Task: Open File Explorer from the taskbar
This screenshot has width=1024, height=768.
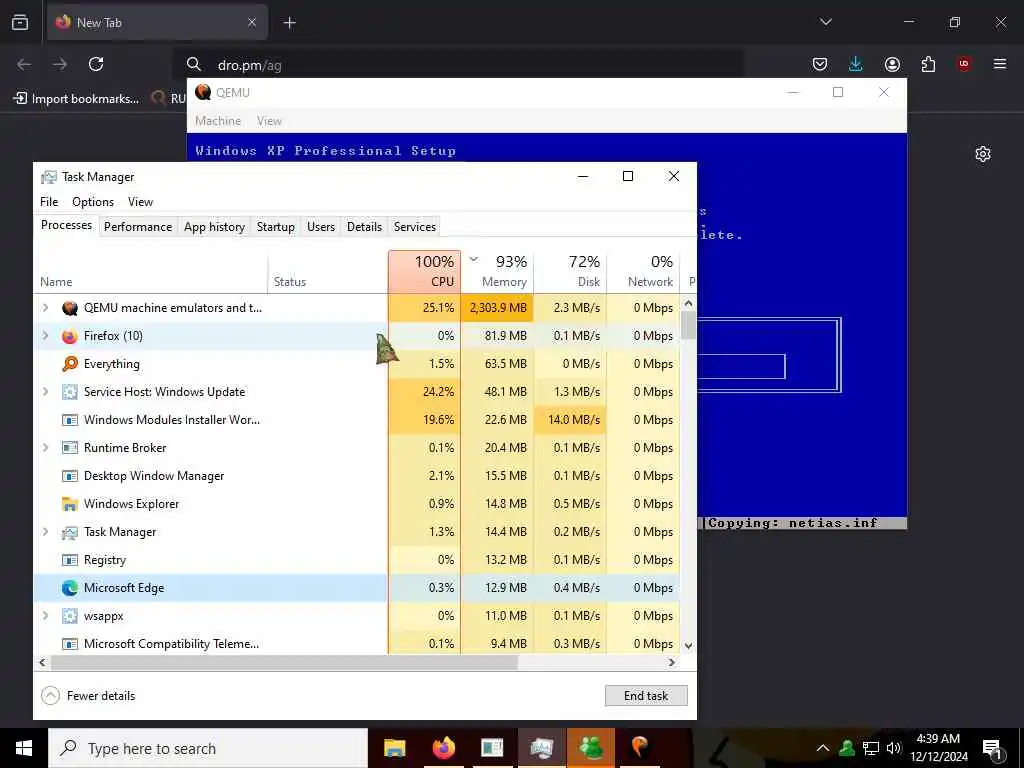Action: coord(394,748)
